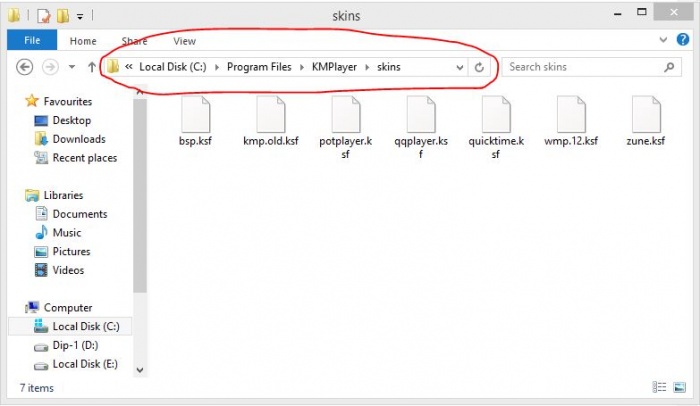Switch to large icons view layout
700x406 pixels.
tap(679, 387)
